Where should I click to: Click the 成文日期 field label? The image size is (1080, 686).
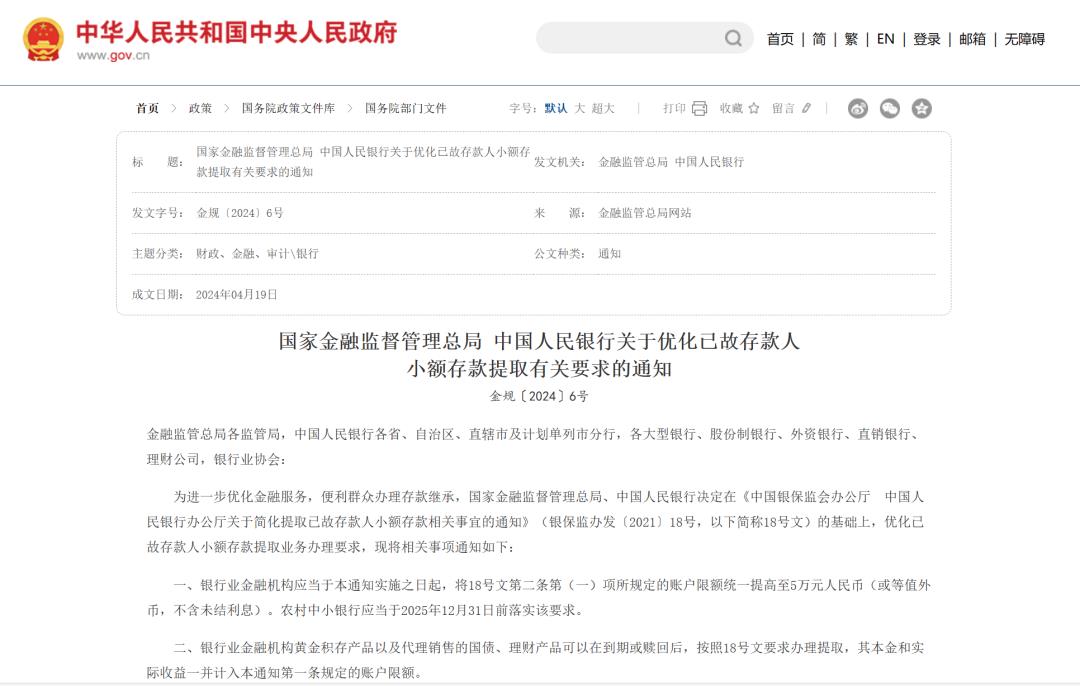[x=158, y=295]
